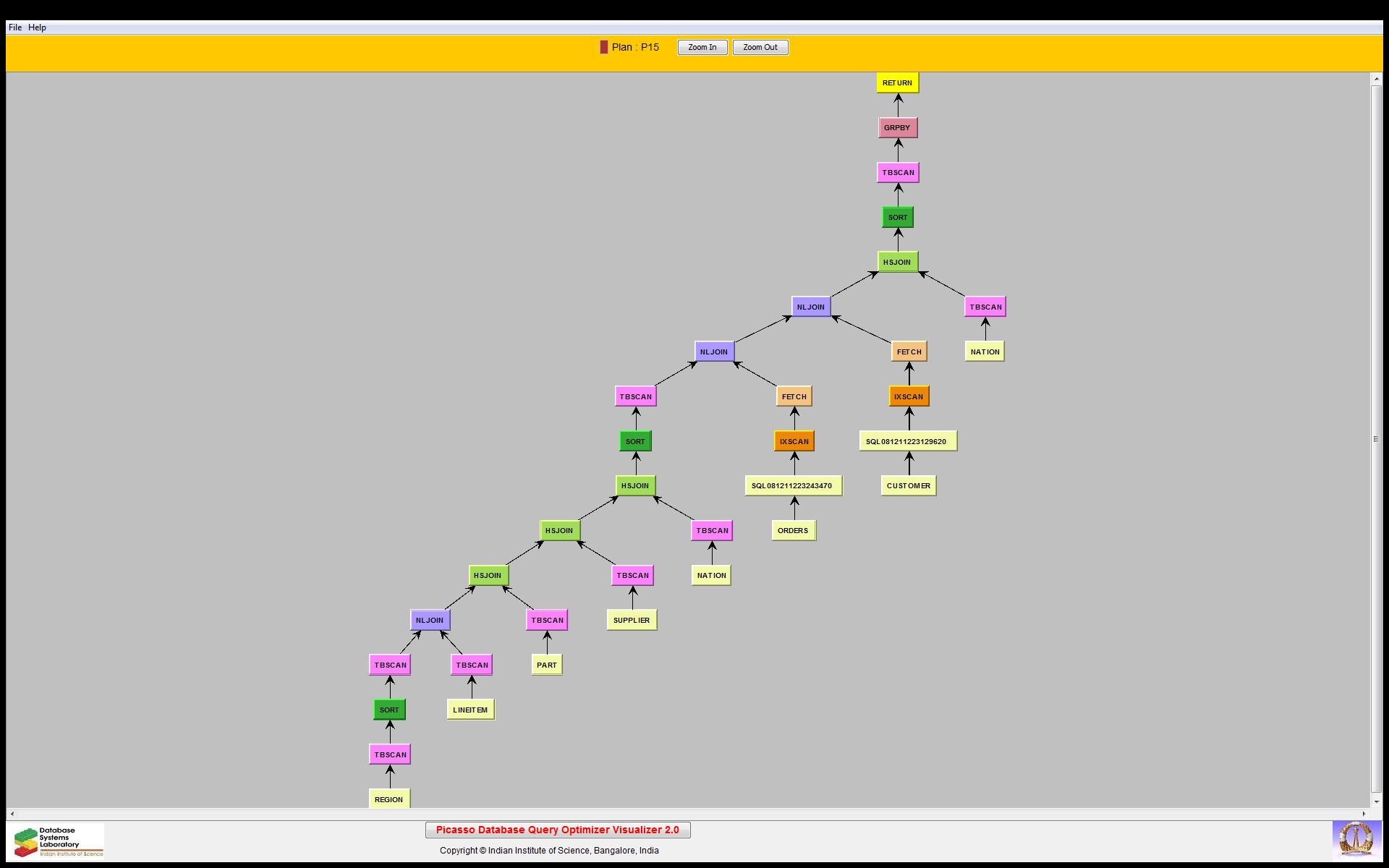Click the topmost HSJOIN node under SORT
The width and height of the screenshot is (1389, 868).
point(897,262)
